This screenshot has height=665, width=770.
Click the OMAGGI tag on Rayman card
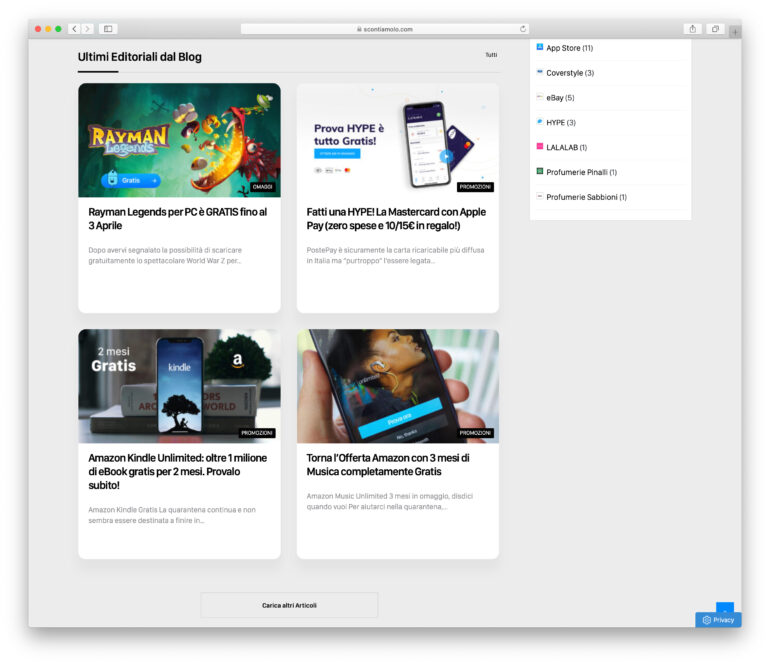262,187
